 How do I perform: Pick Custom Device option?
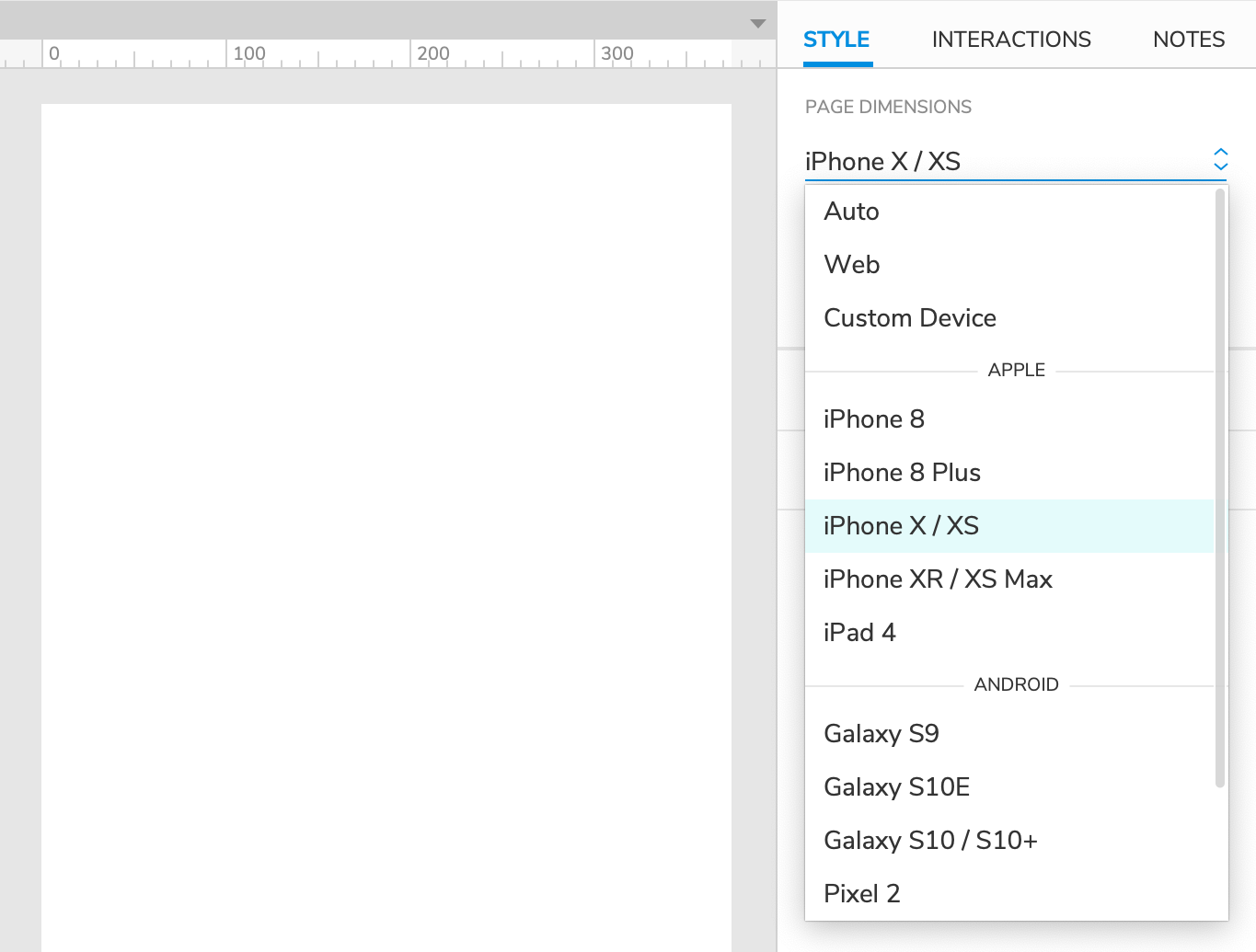click(1009, 318)
